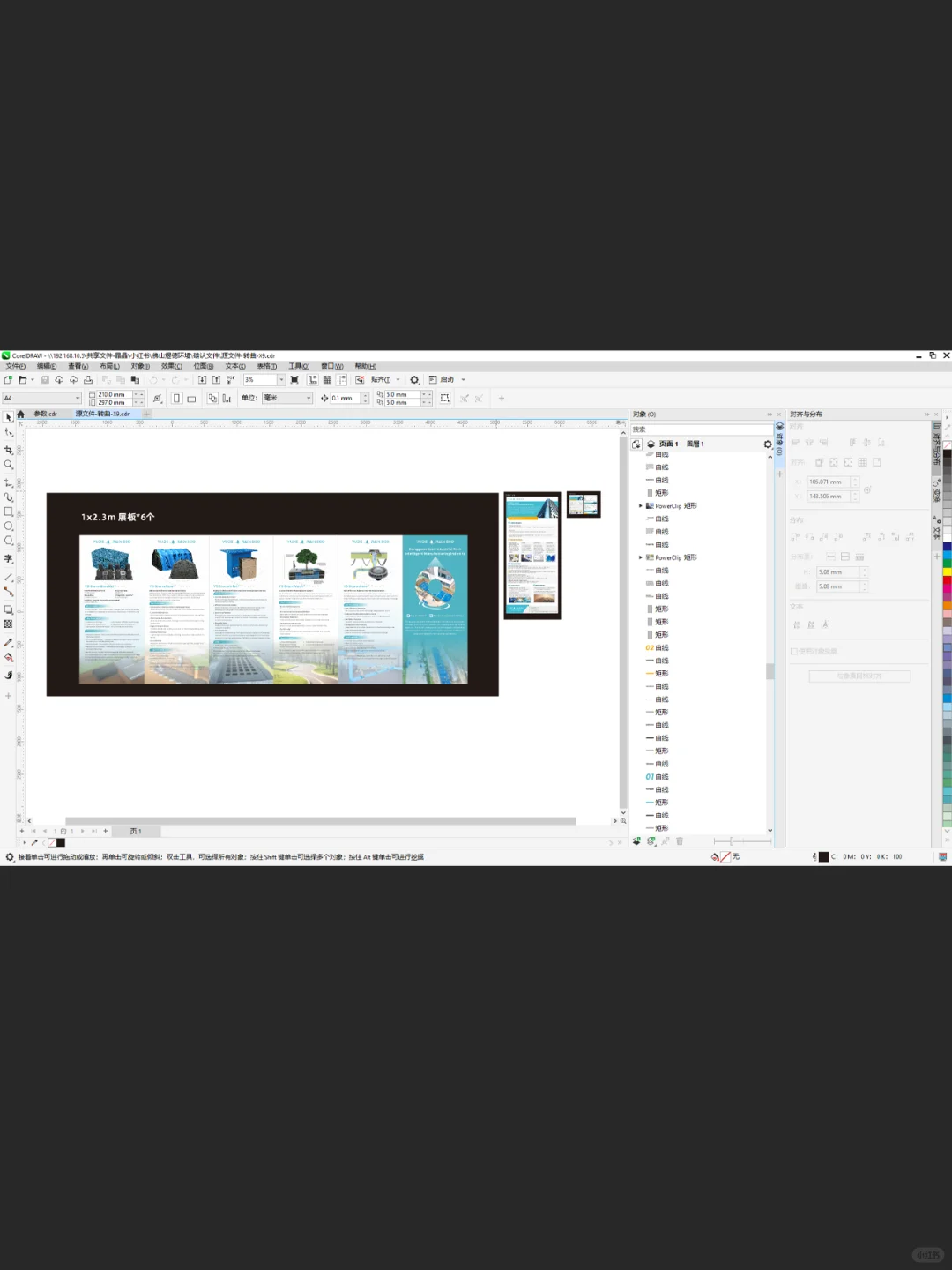Click the nudge distance 0.1 mm field
952x1270 pixels.
(345, 399)
